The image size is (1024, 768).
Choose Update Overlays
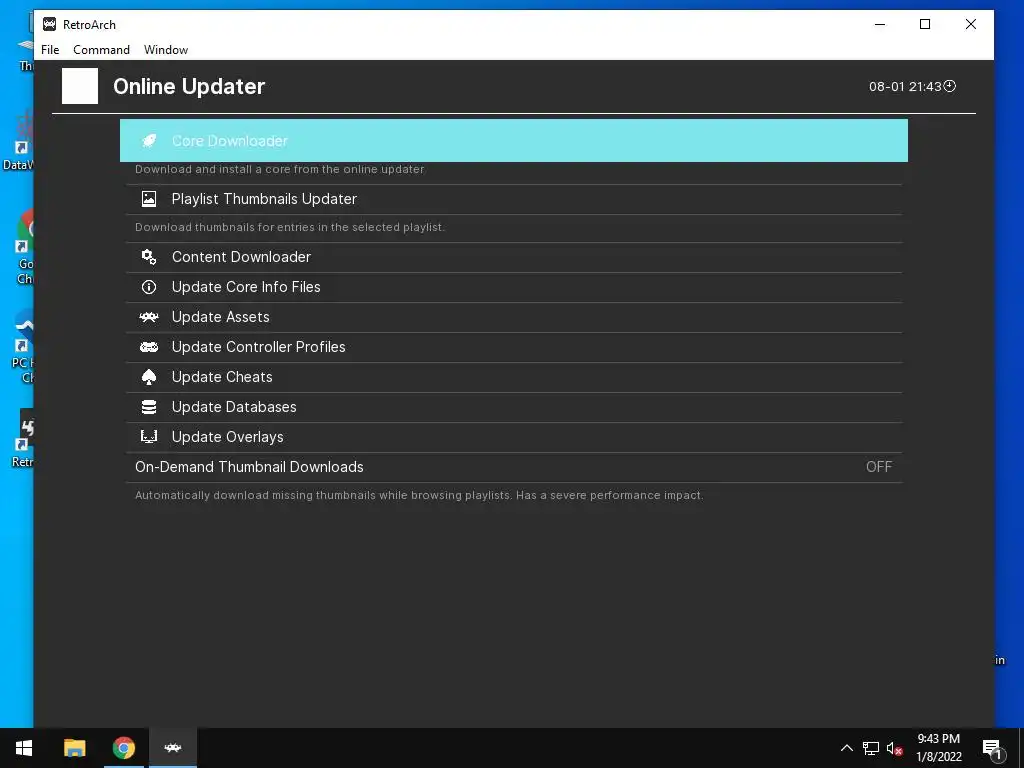pyautogui.click(x=514, y=438)
